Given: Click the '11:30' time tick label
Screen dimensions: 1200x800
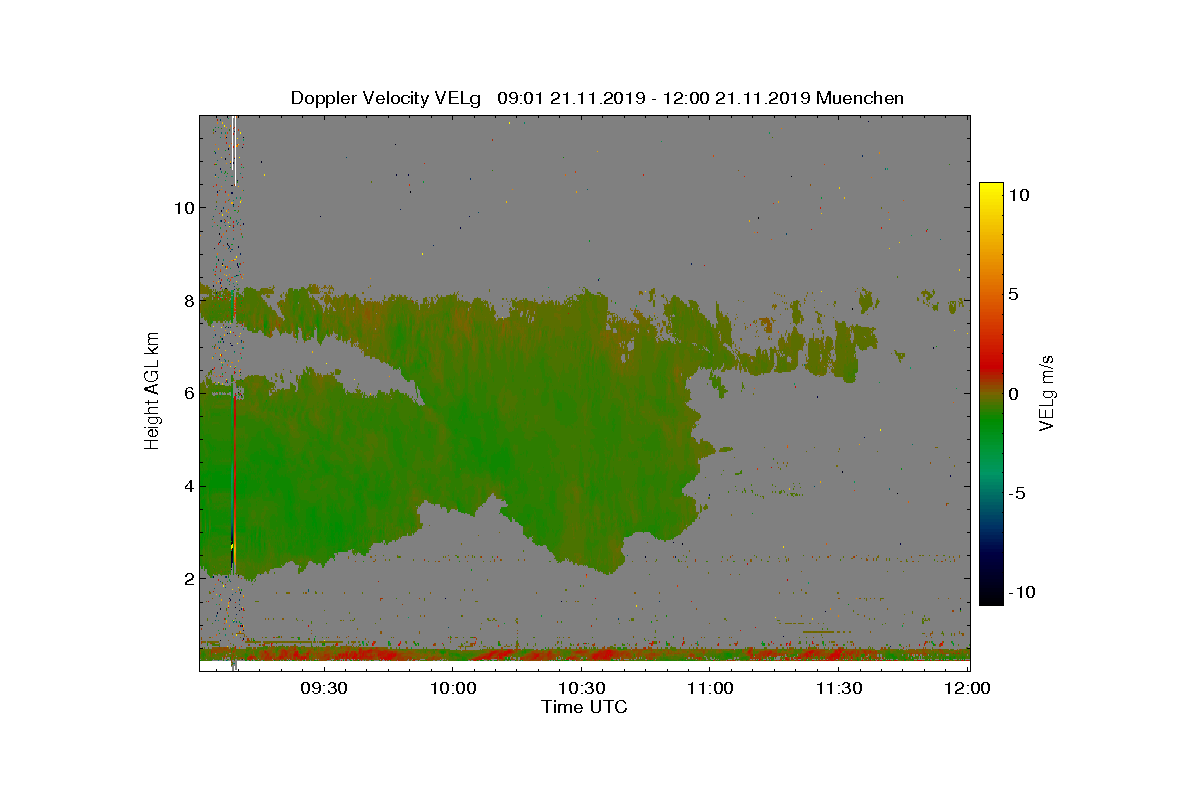Looking at the screenshot, I should click(x=839, y=688).
